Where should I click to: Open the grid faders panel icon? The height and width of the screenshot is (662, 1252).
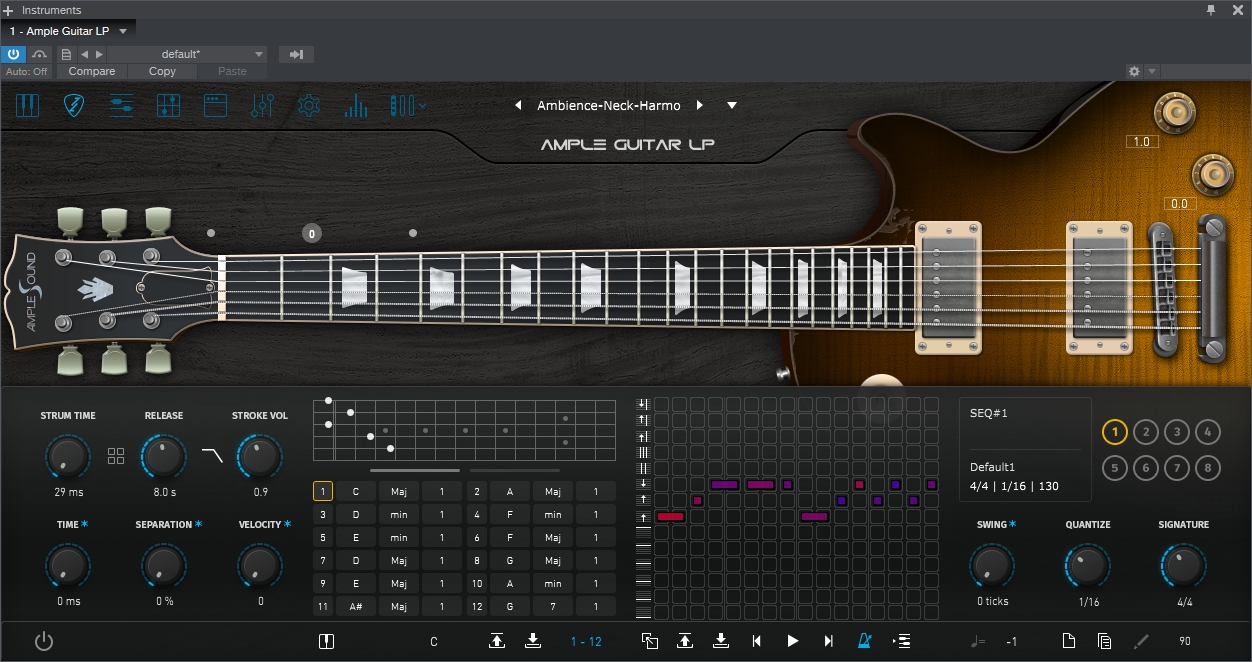(x=168, y=105)
